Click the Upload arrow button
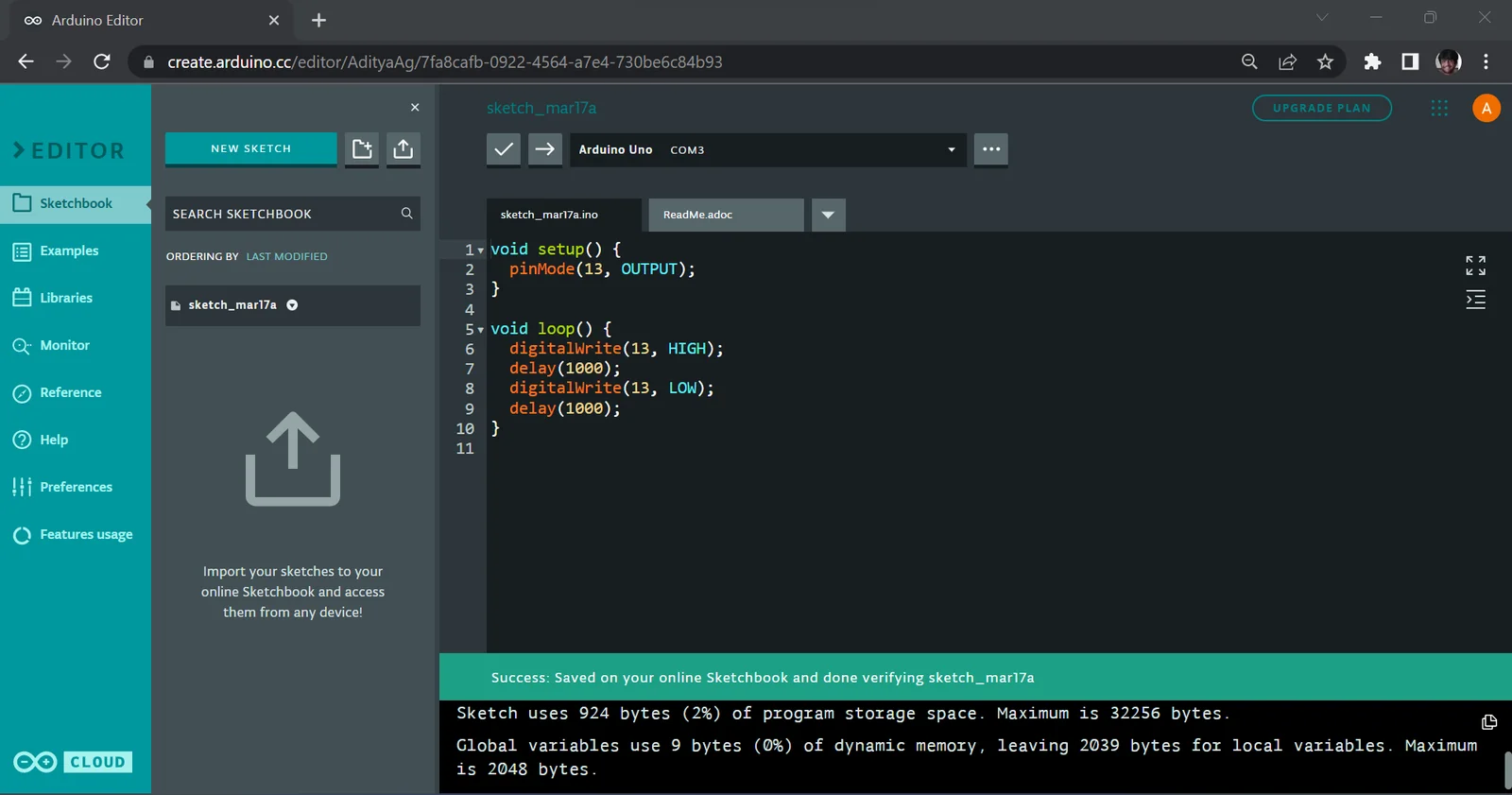The image size is (1512, 795). point(545,149)
